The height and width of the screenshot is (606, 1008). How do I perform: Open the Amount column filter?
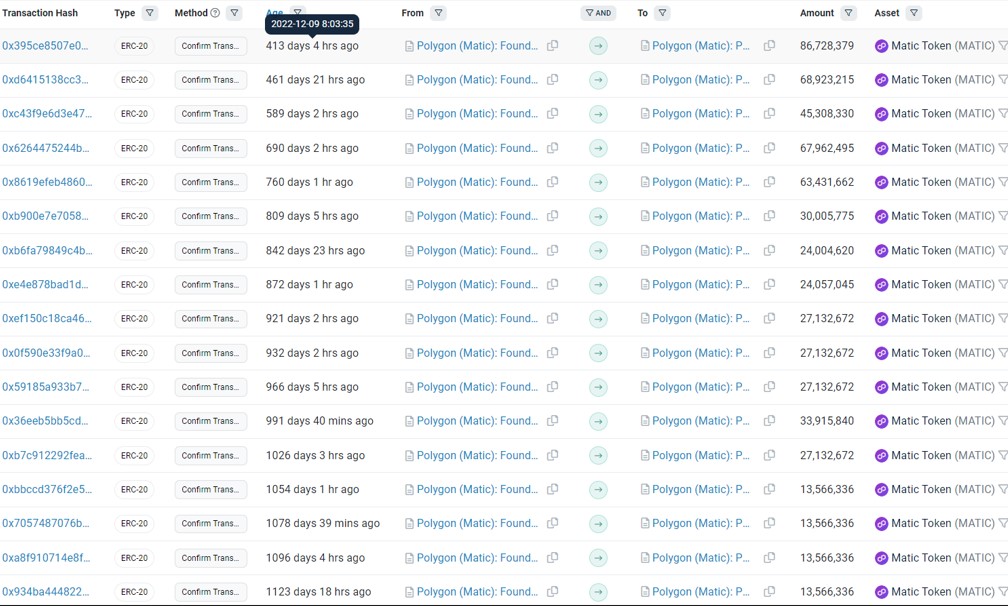849,13
